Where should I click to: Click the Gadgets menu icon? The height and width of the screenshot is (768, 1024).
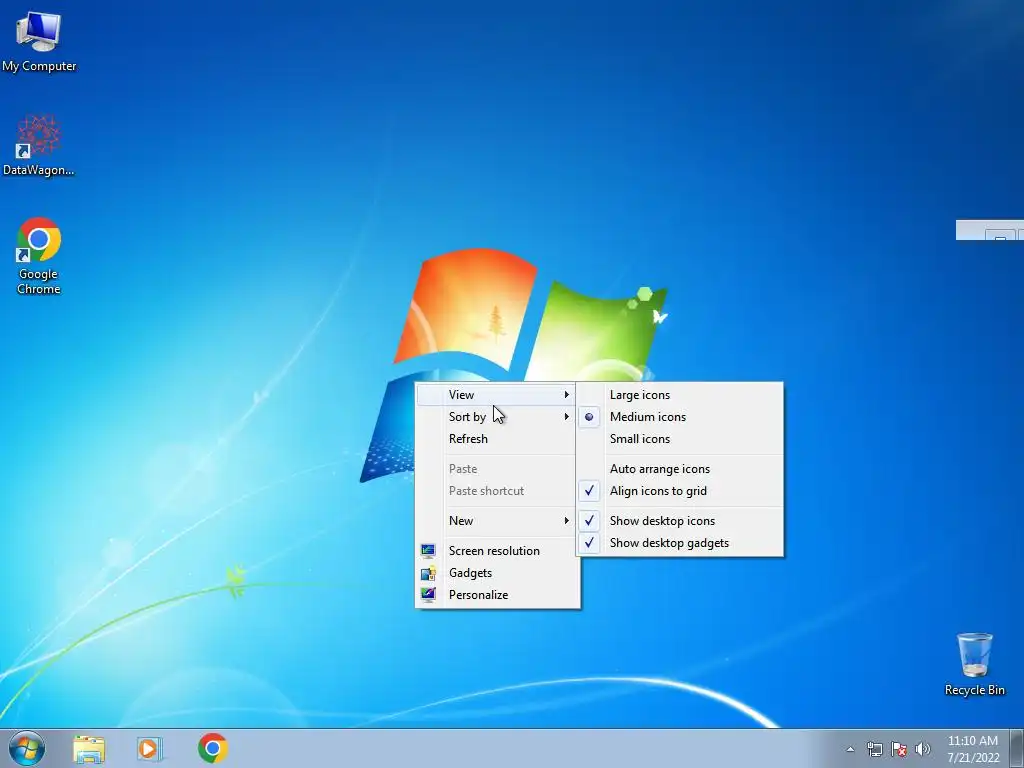point(428,573)
